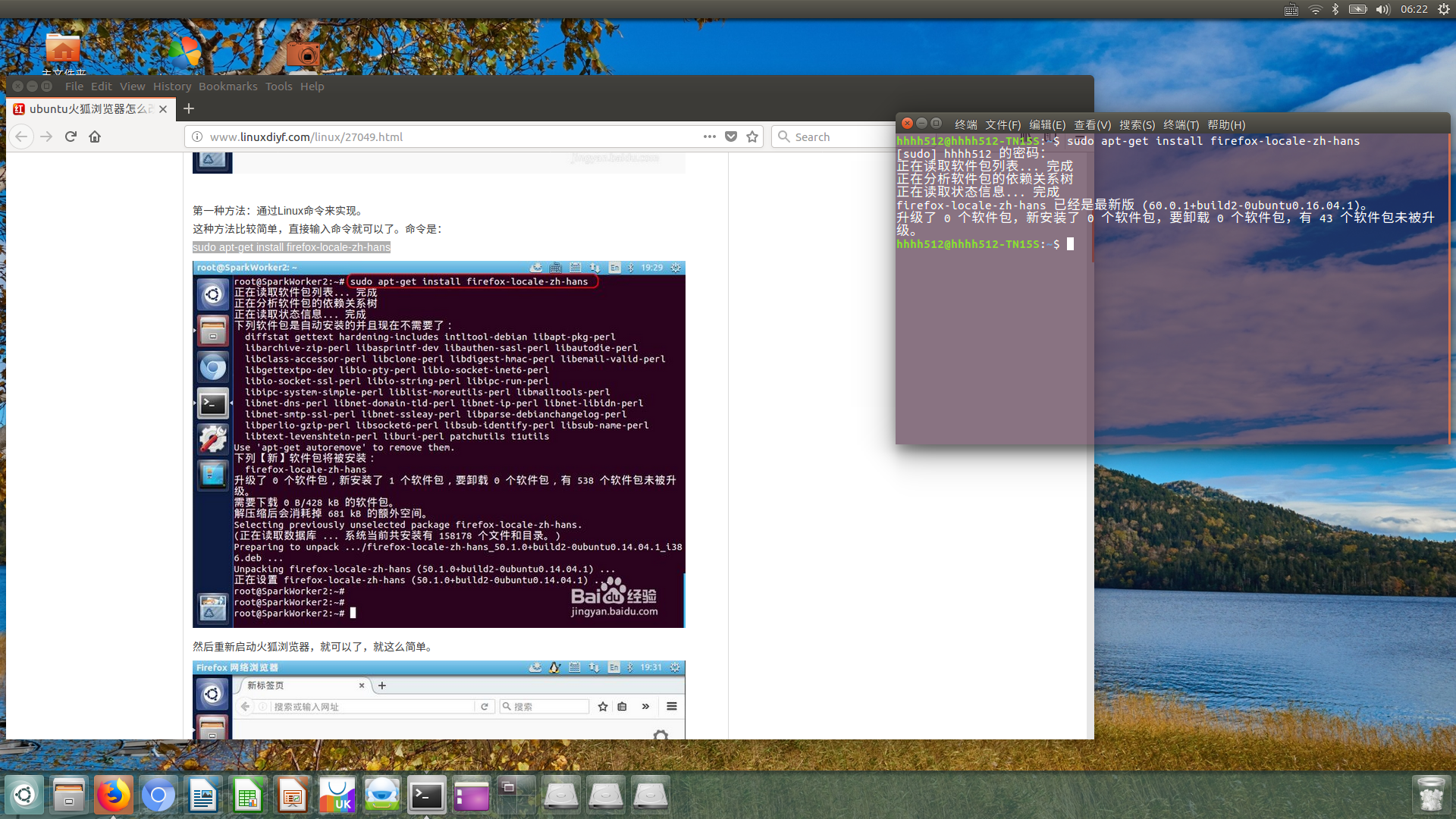Open Trash from the dock
This screenshot has height=819, width=1456.
1431,795
